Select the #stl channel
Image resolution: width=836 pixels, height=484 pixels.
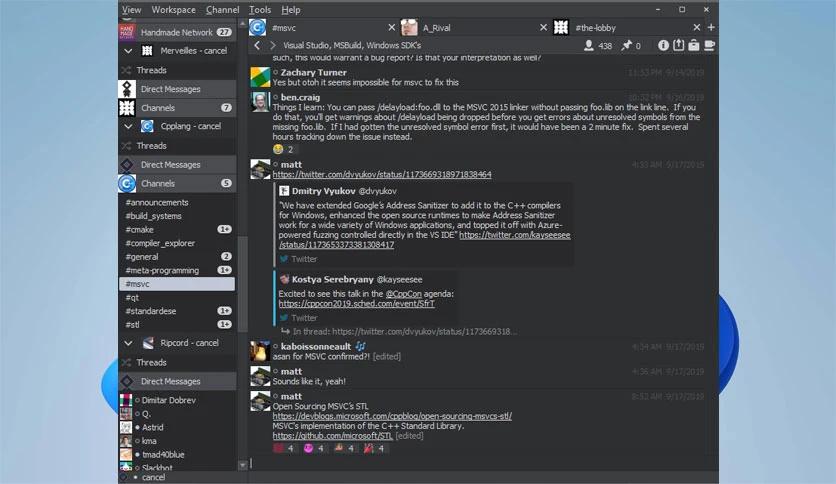click(177, 325)
